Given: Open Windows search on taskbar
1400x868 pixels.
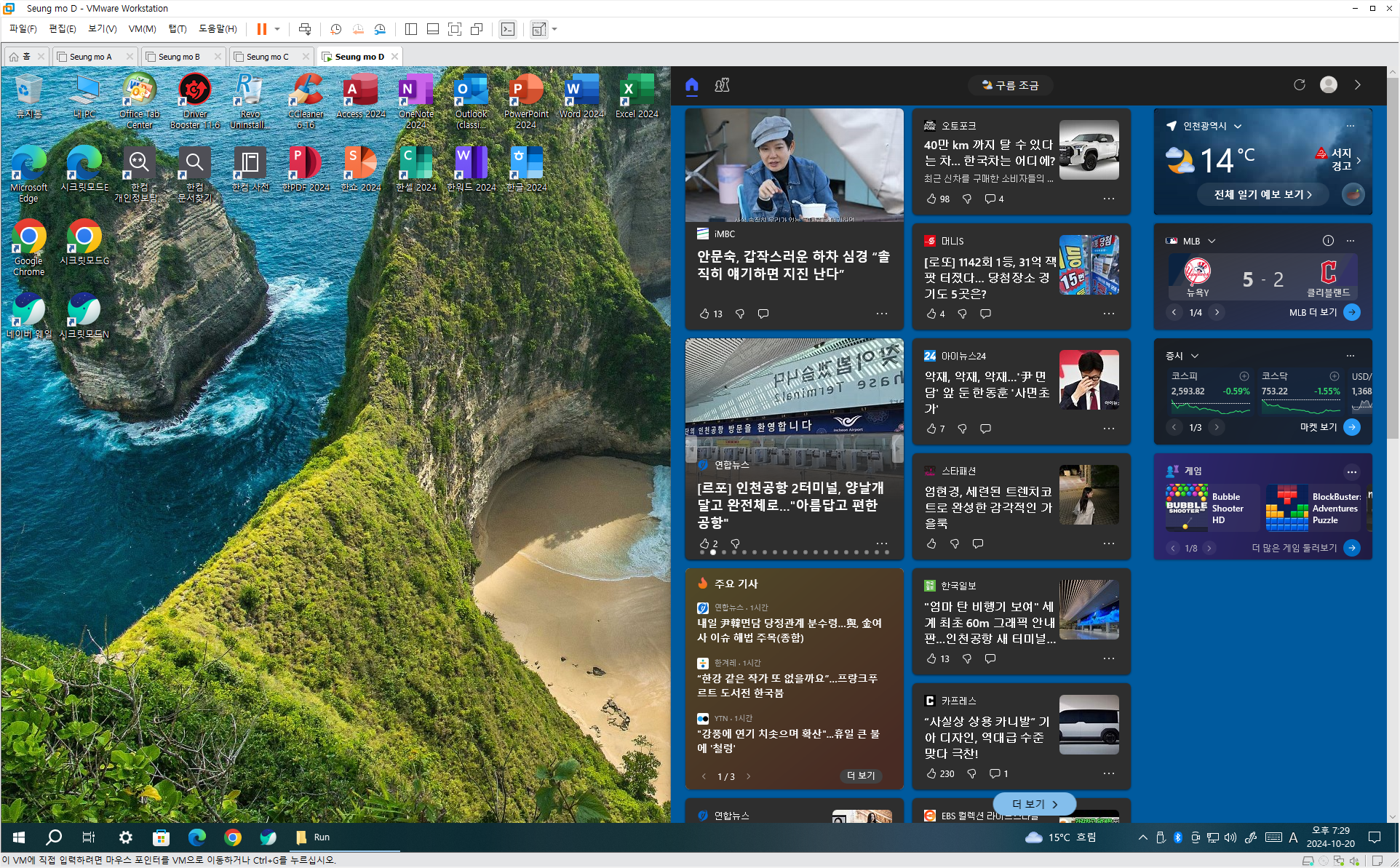Looking at the screenshot, I should tap(54, 837).
